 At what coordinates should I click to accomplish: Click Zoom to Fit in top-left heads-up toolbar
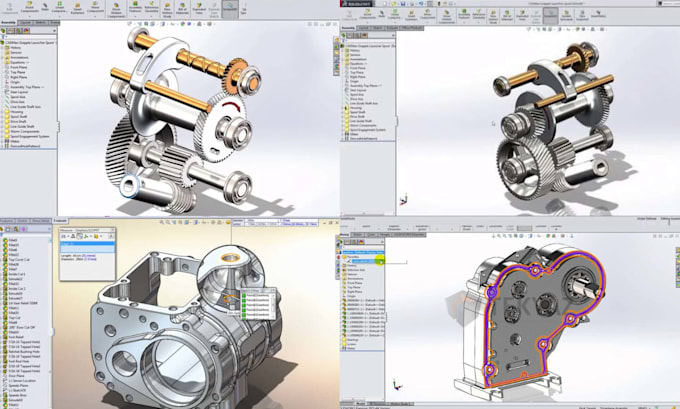click(x=129, y=24)
